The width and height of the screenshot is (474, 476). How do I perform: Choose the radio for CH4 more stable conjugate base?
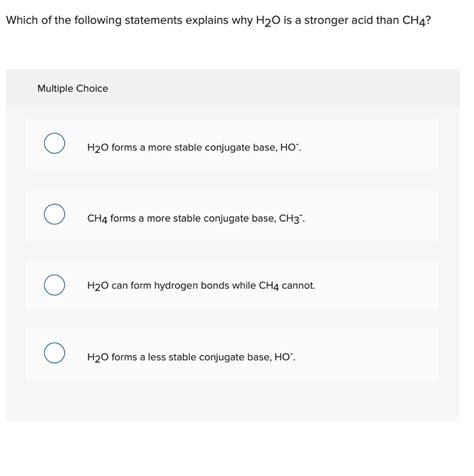(x=54, y=214)
